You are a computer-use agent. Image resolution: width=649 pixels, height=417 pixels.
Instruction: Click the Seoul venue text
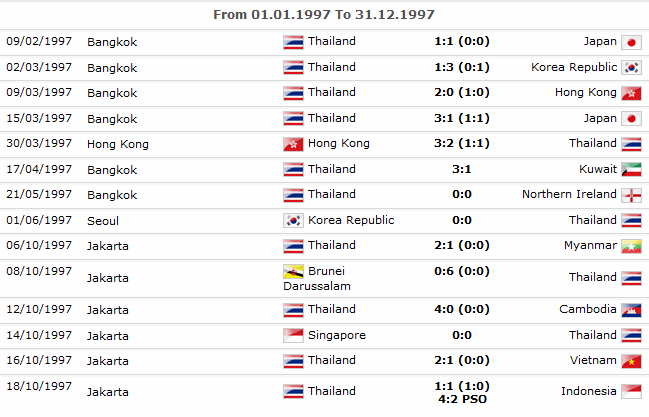click(103, 221)
